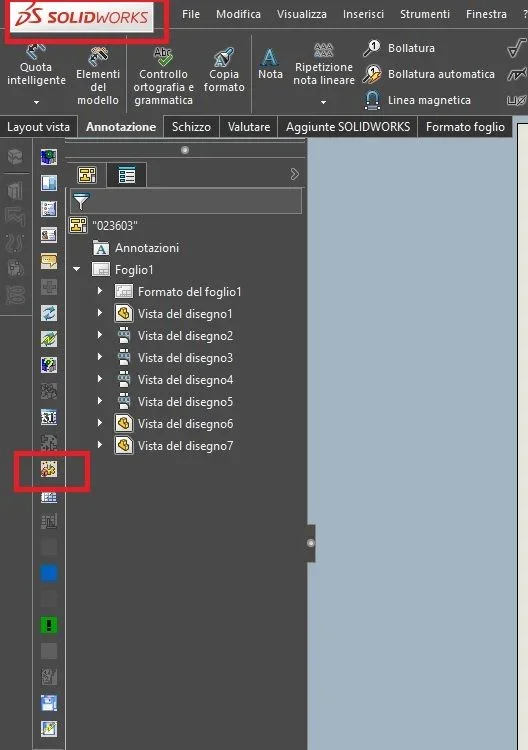Open the Strumenti menu

(x=425, y=14)
